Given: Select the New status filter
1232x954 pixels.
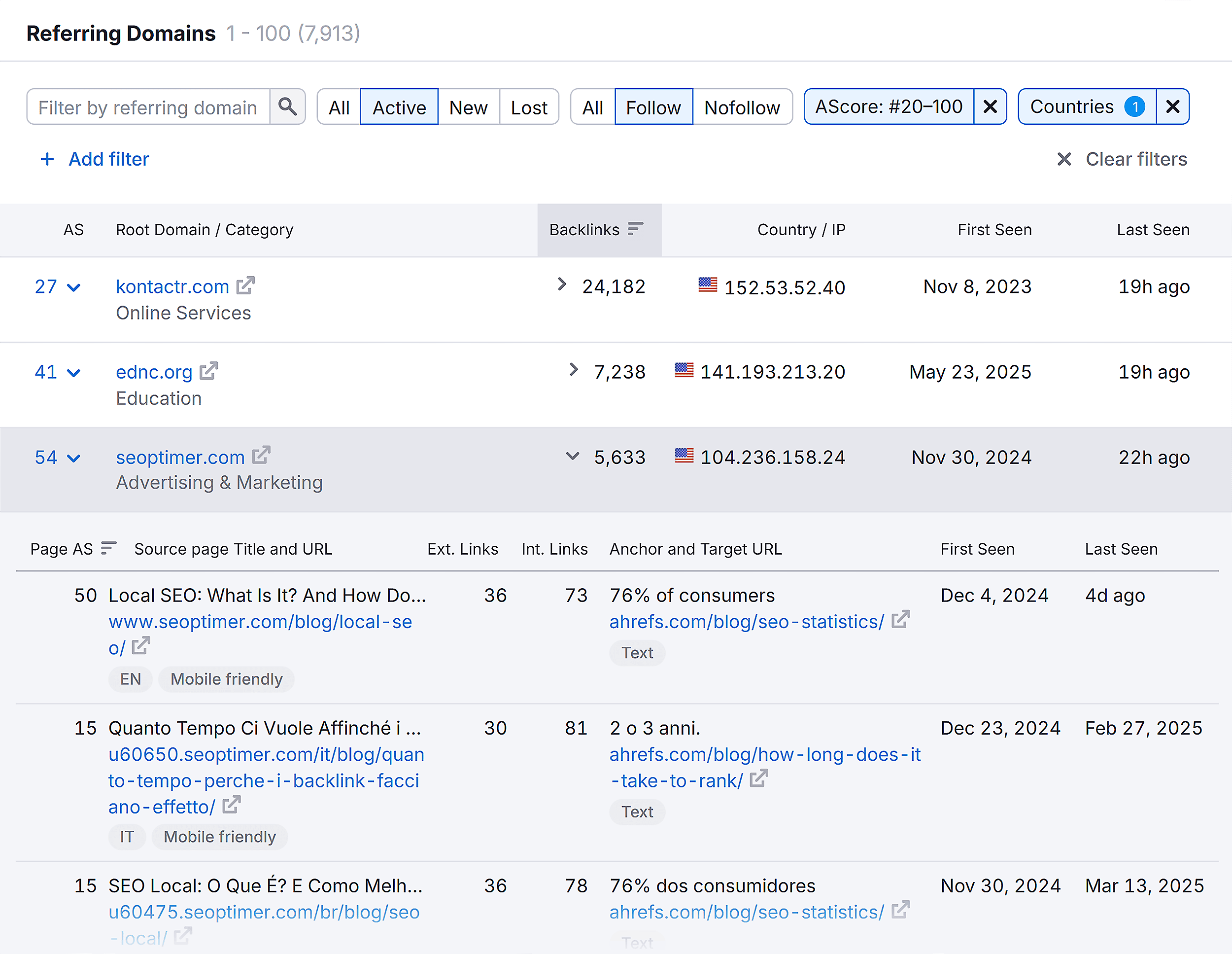Looking at the screenshot, I should (x=469, y=106).
